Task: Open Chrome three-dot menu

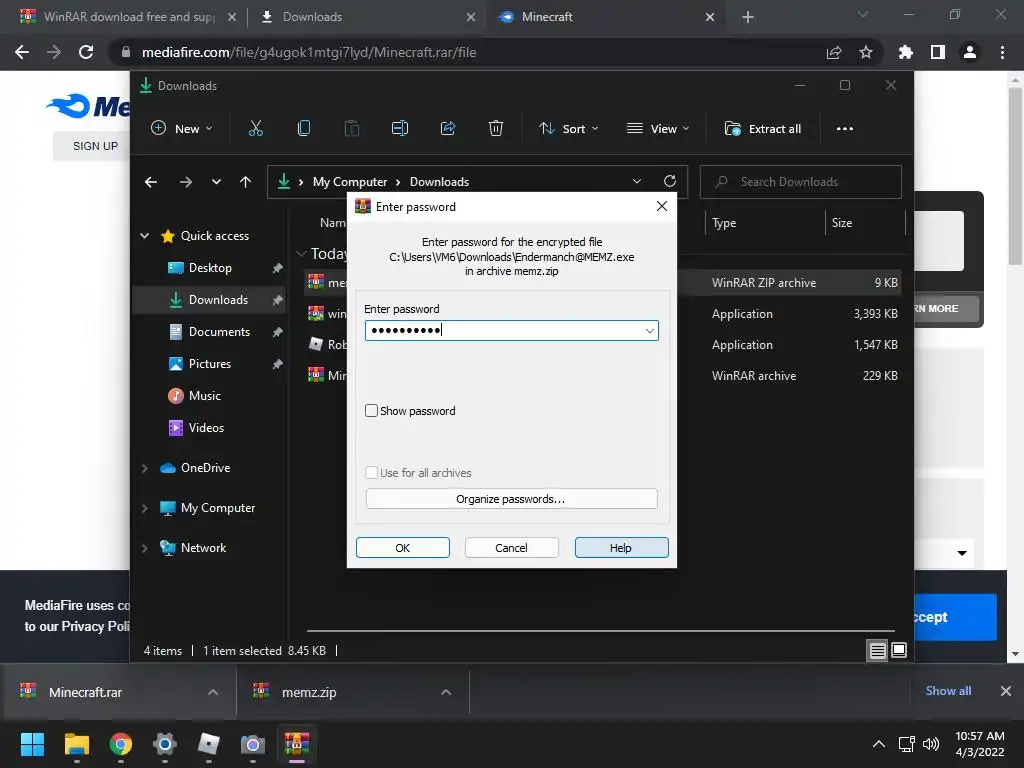Action: [x=1002, y=52]
